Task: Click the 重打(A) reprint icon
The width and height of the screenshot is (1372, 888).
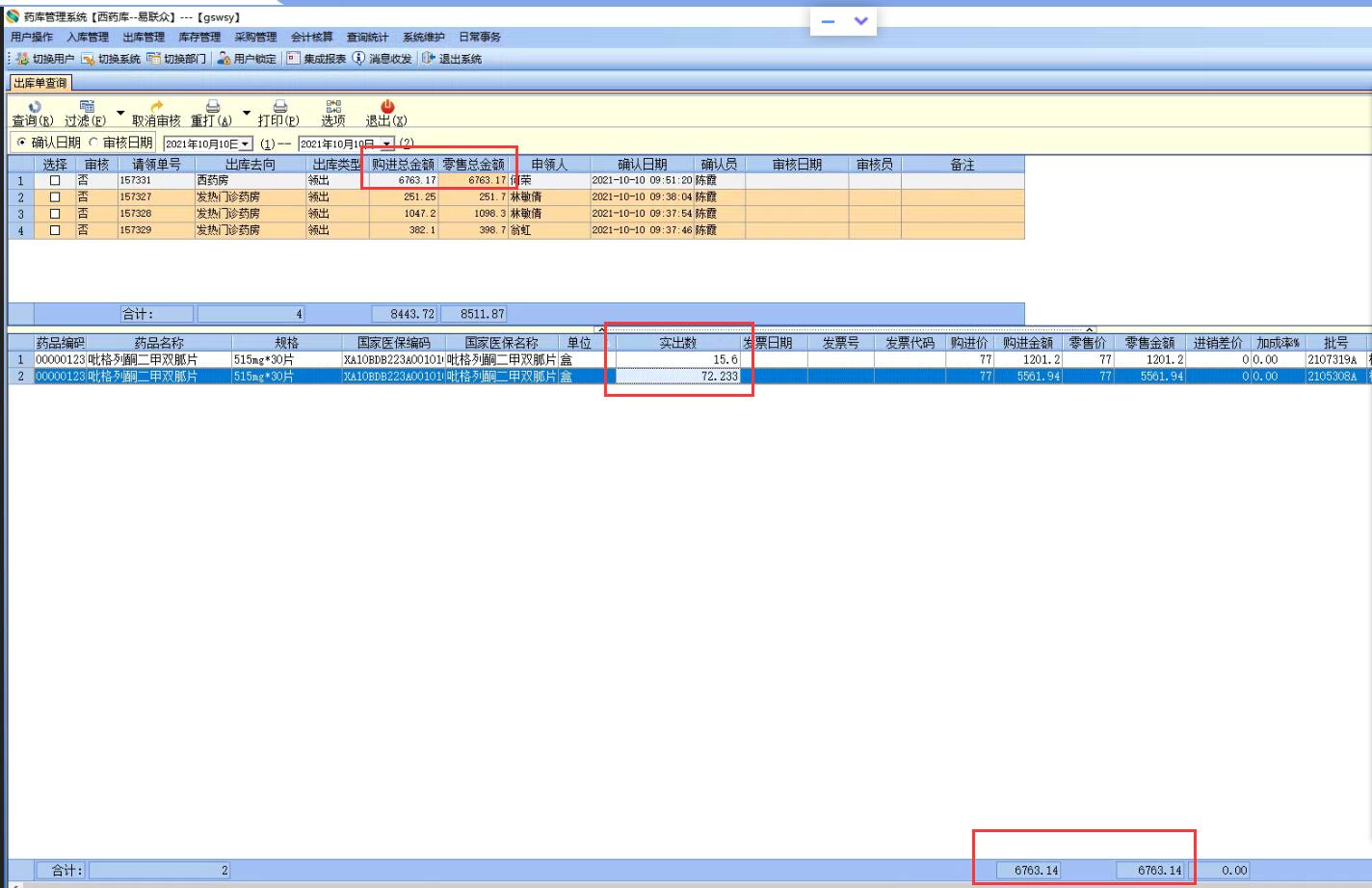Action: (213, 106)
